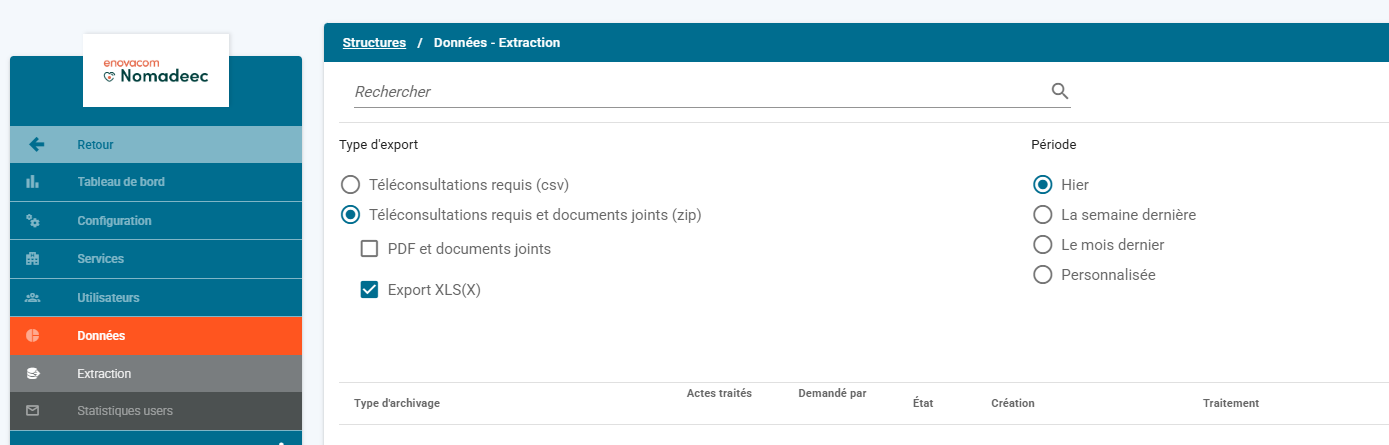
Task: Pick the Personnalisée period radio
Action: (x=1043, y=275)
